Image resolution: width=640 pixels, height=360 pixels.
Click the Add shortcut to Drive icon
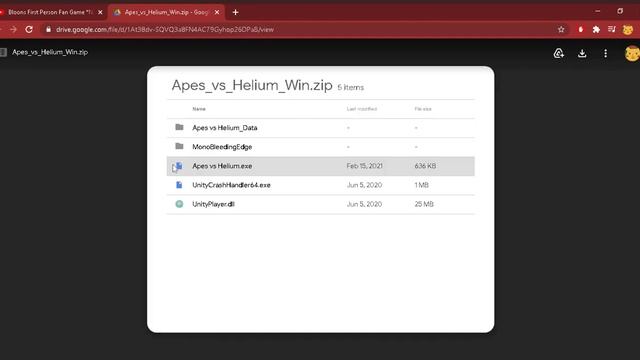[x=558, y=53]
